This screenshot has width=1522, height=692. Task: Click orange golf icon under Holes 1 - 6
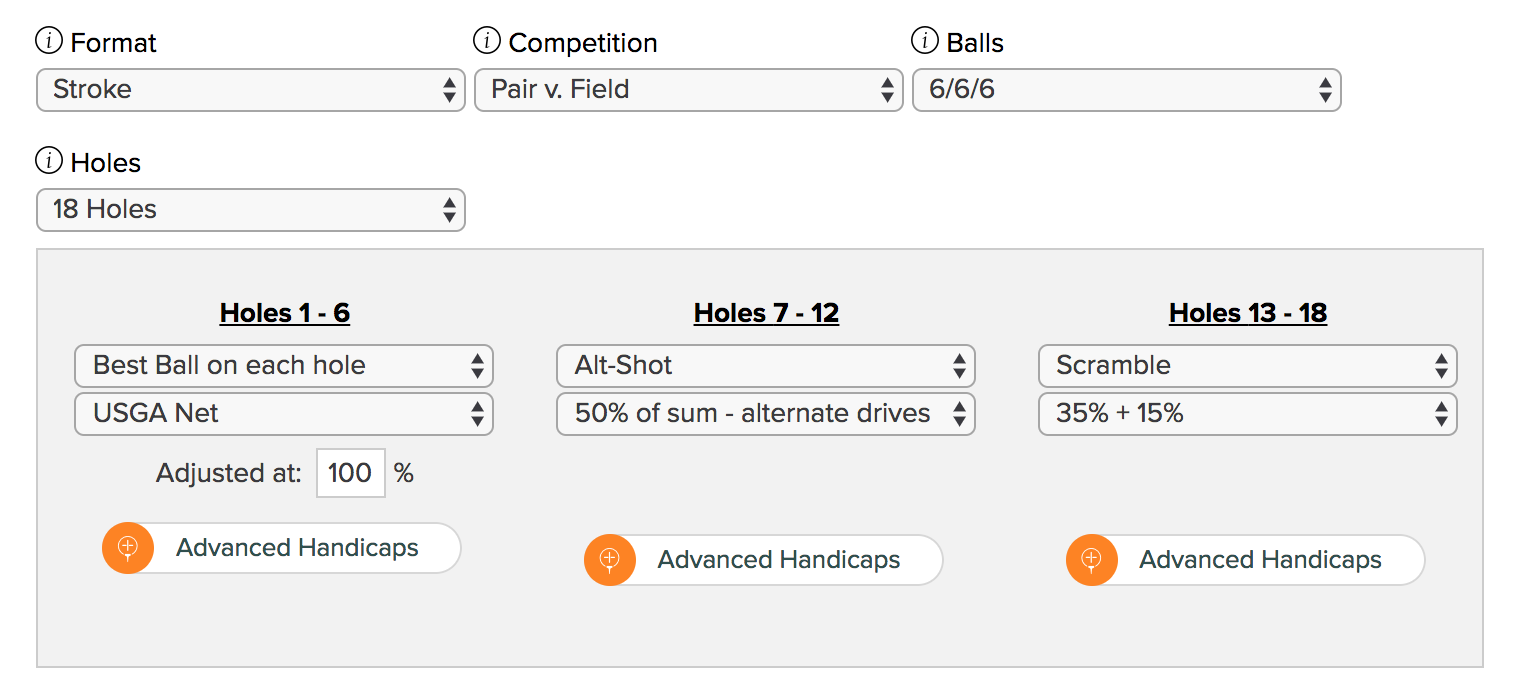(128, 548)
